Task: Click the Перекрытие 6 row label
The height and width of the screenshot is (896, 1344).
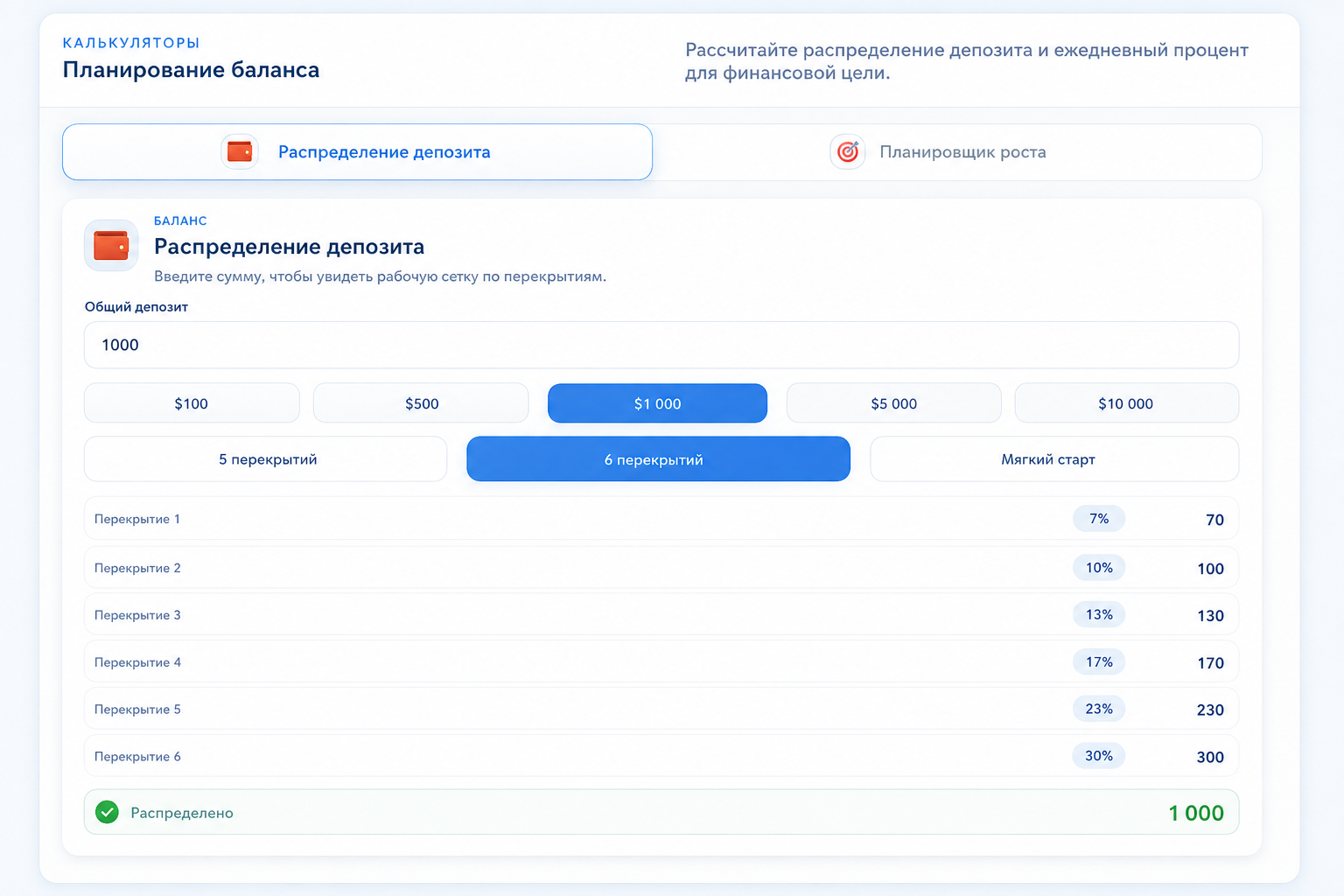Action: (137, 757)
